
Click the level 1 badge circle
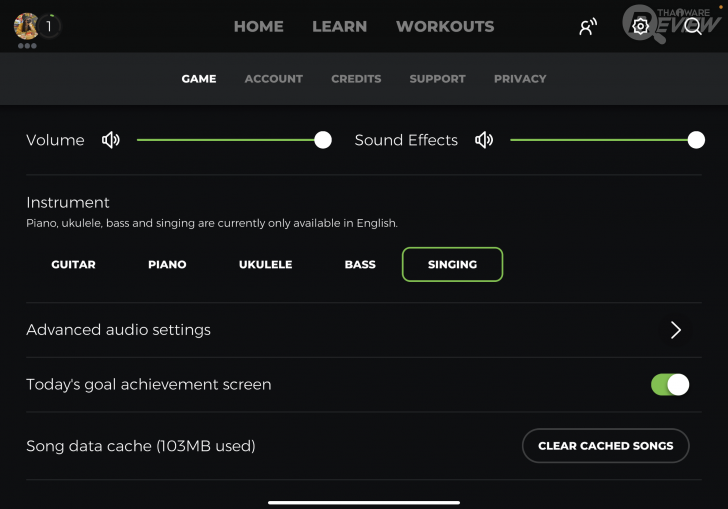49,26
